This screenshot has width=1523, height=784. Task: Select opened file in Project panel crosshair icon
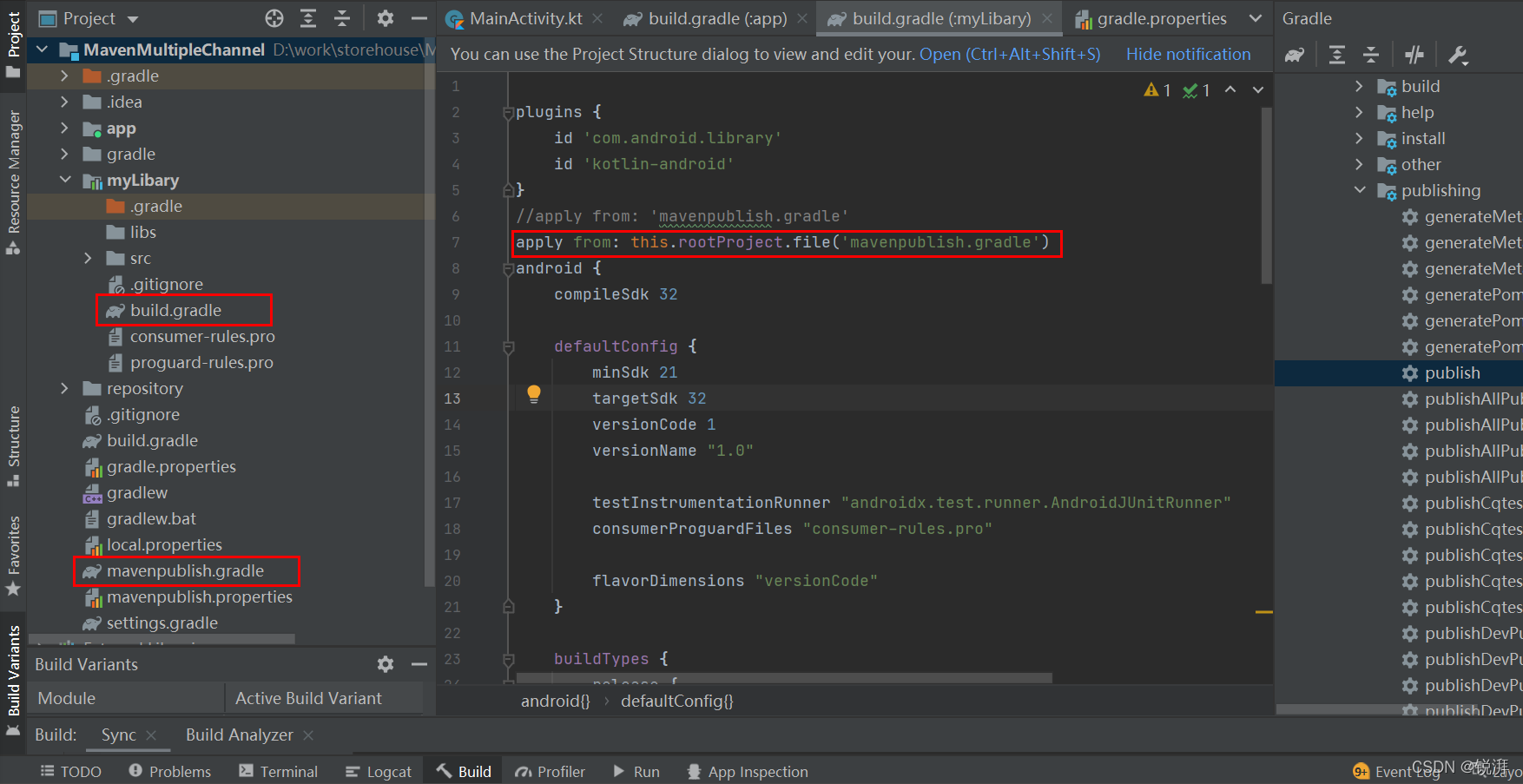tap(274, 17)
